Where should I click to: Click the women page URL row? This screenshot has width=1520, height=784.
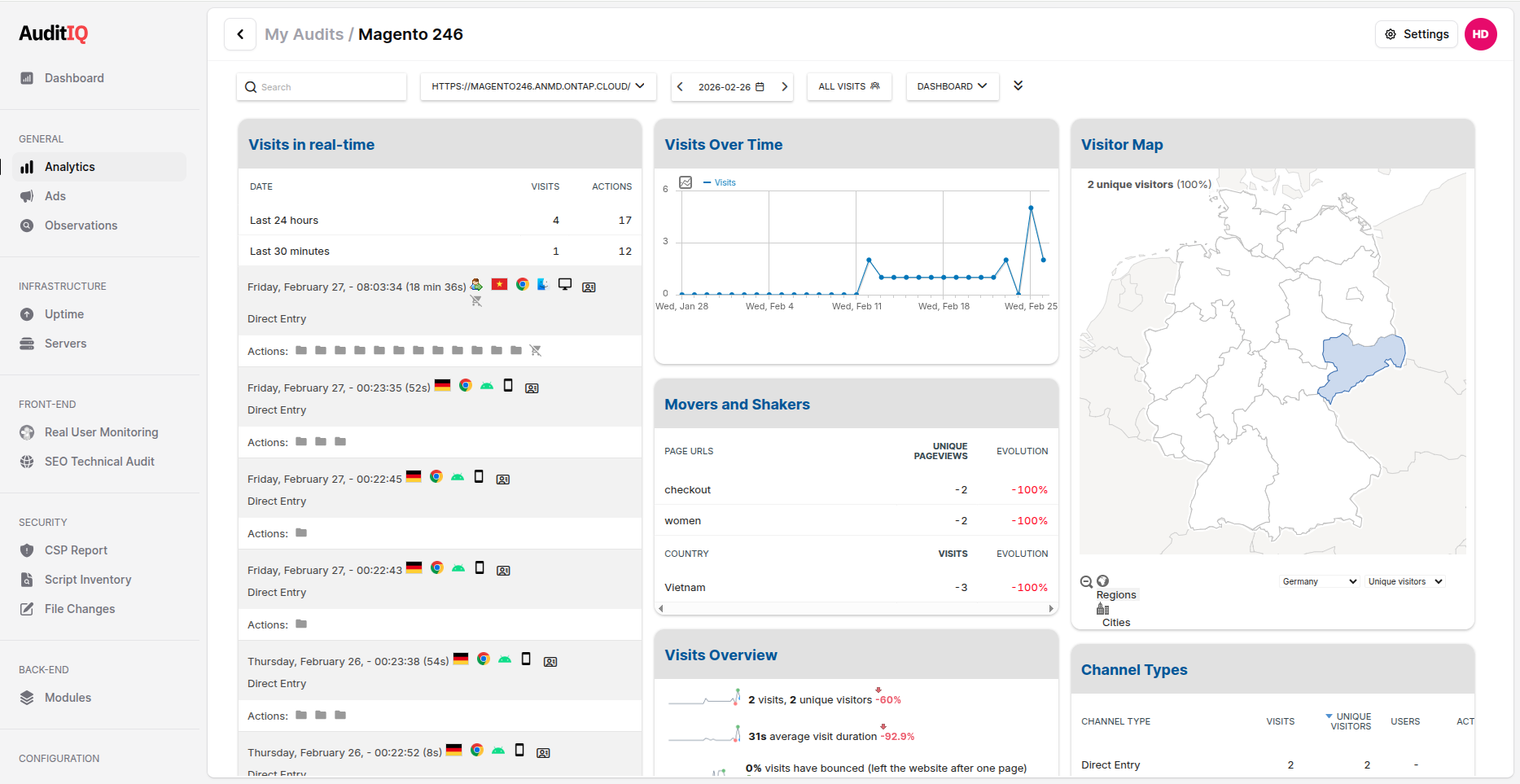point(856,521)
